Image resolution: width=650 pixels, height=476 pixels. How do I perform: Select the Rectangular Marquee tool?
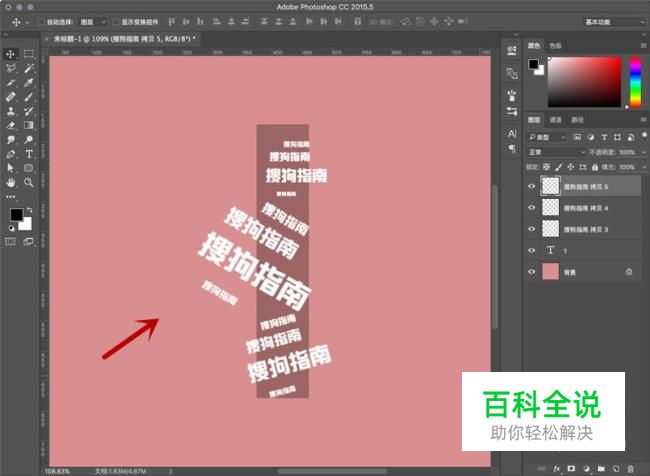tap(29, 54)
